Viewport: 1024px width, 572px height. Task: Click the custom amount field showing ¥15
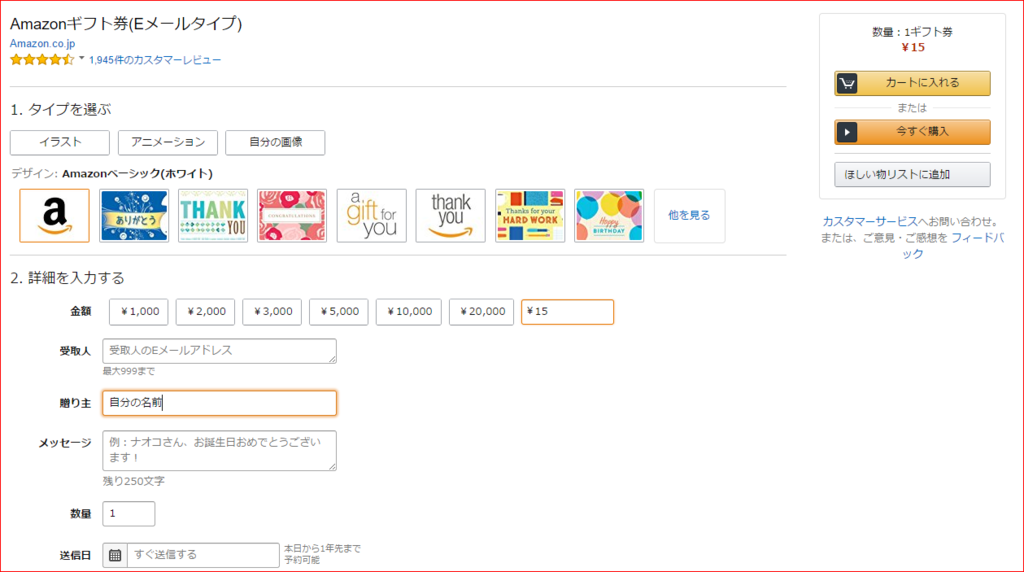click(568, 311)
